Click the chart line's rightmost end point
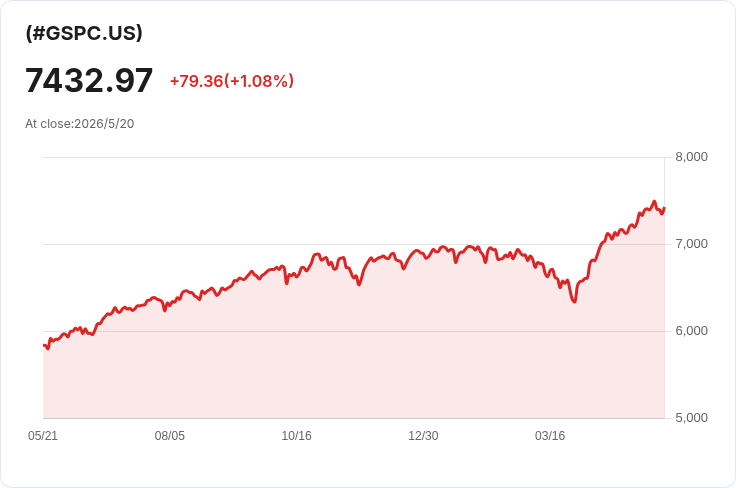 pos(664,208)
